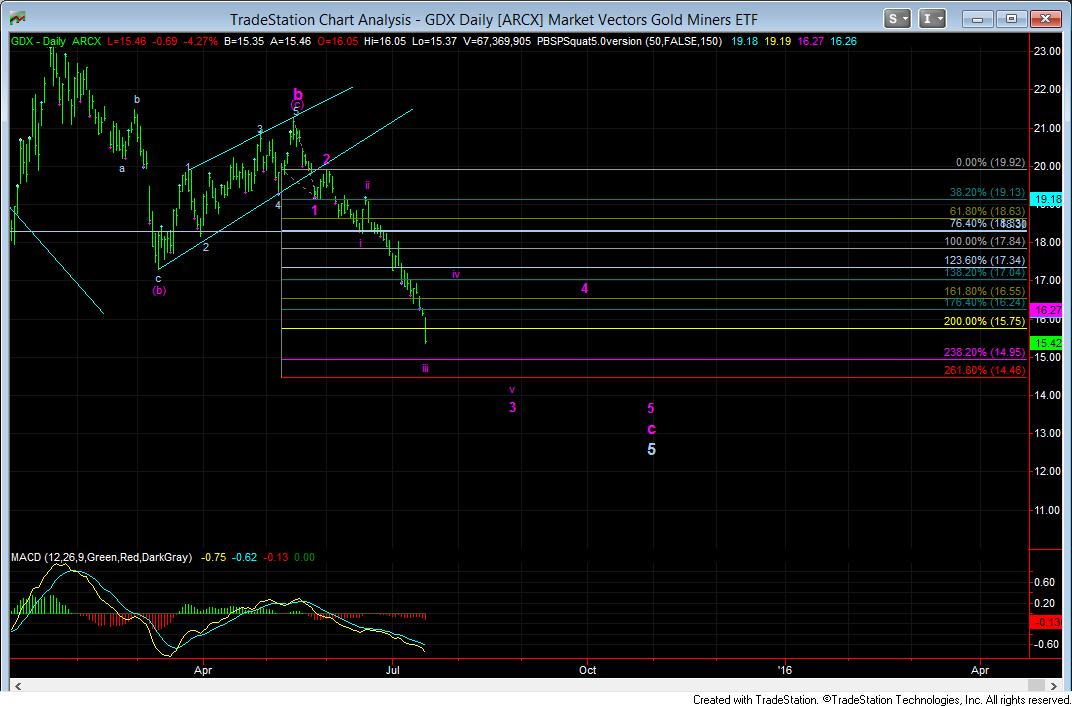Click the magenta 16.27 price marker on axis
1072x706 pixels.
pyautogui.click(x=1049, y=309)
